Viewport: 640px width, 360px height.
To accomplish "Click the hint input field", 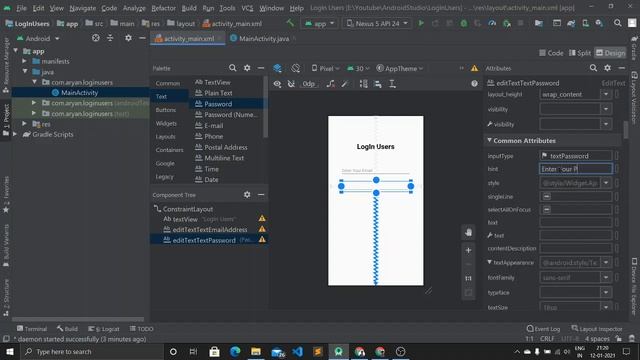I will pyautogui.click(x=576, y=169).
